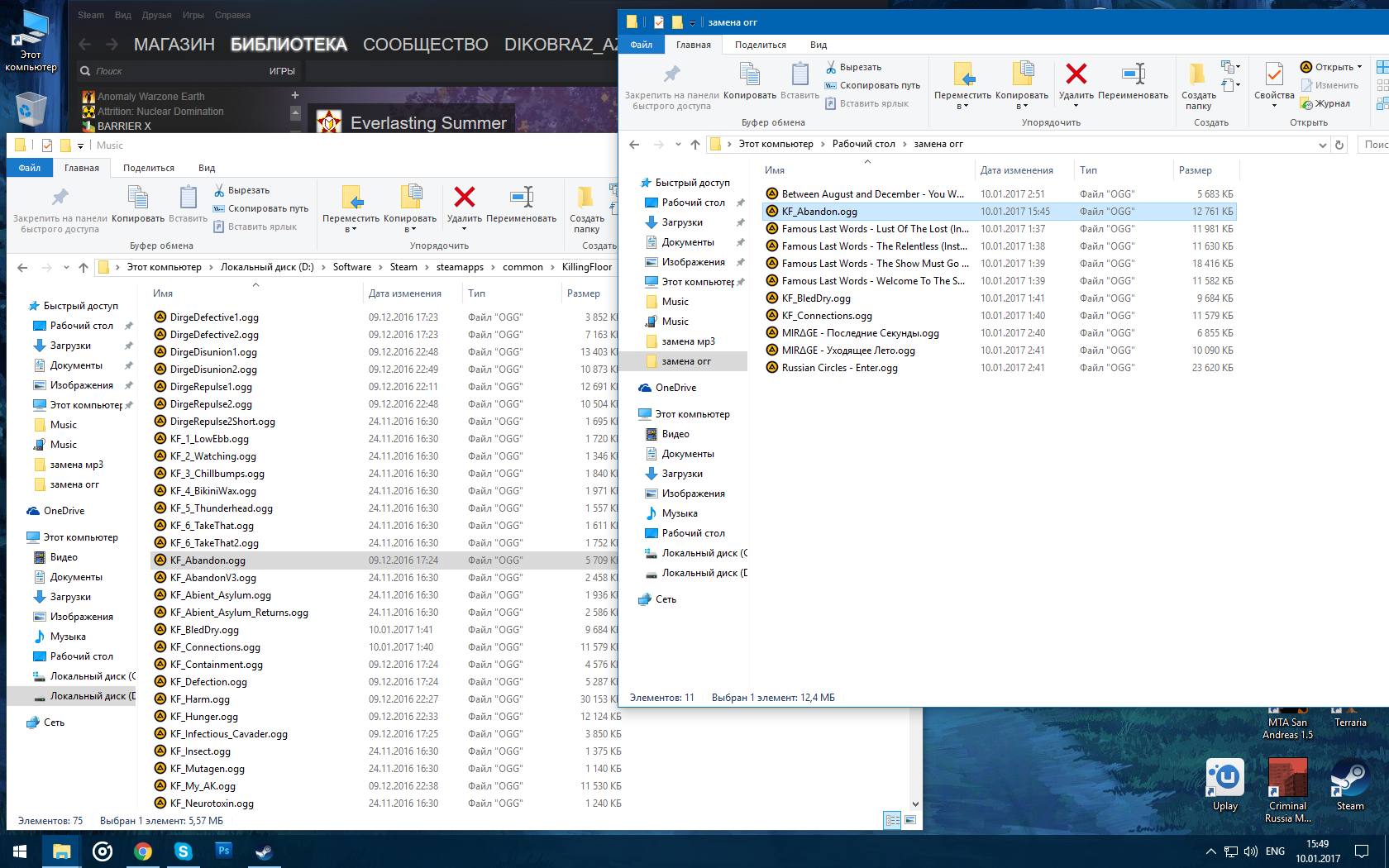Image resolution: width=1389 pixels, height=868 pixels.
Task: Open quick access toolbar dropdown in Music titlebar
Action: (80, 145)
